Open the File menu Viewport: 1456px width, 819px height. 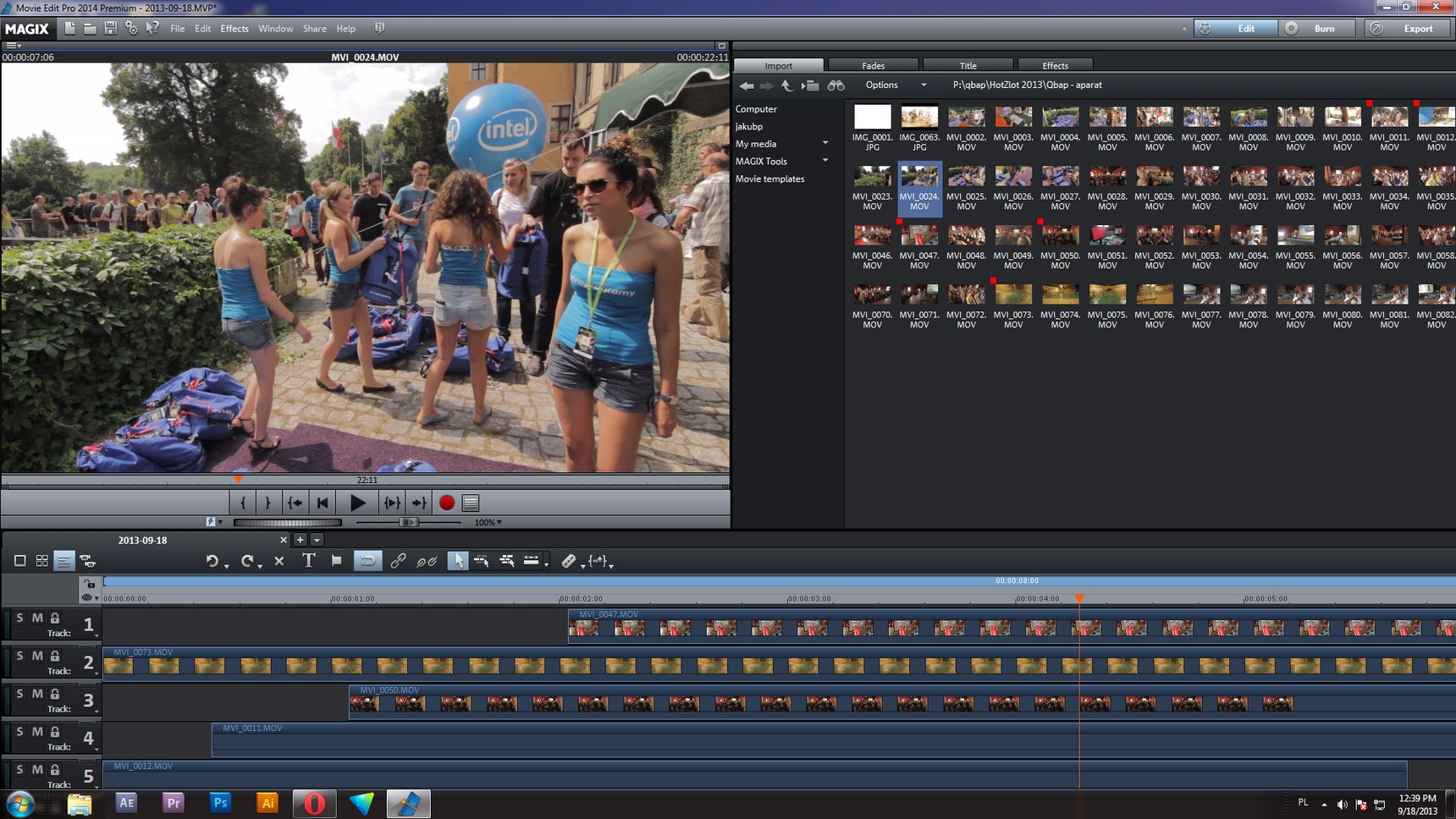[x=177, y=29]
